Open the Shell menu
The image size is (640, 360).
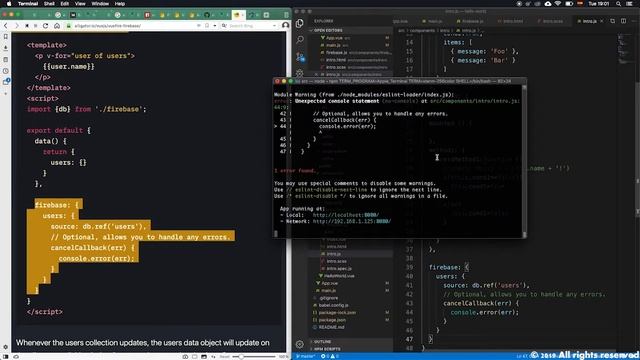[49, 4]
